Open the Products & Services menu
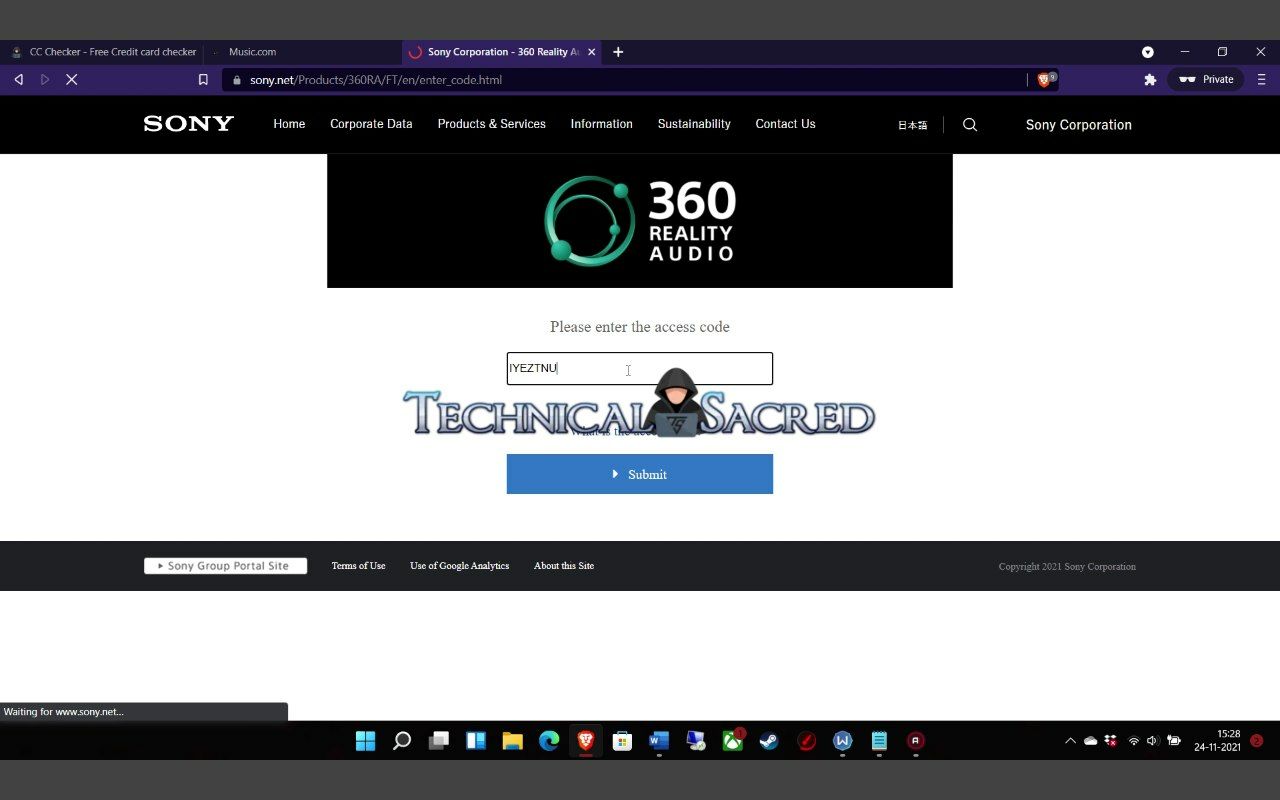1280x800 pixels. 491,124
